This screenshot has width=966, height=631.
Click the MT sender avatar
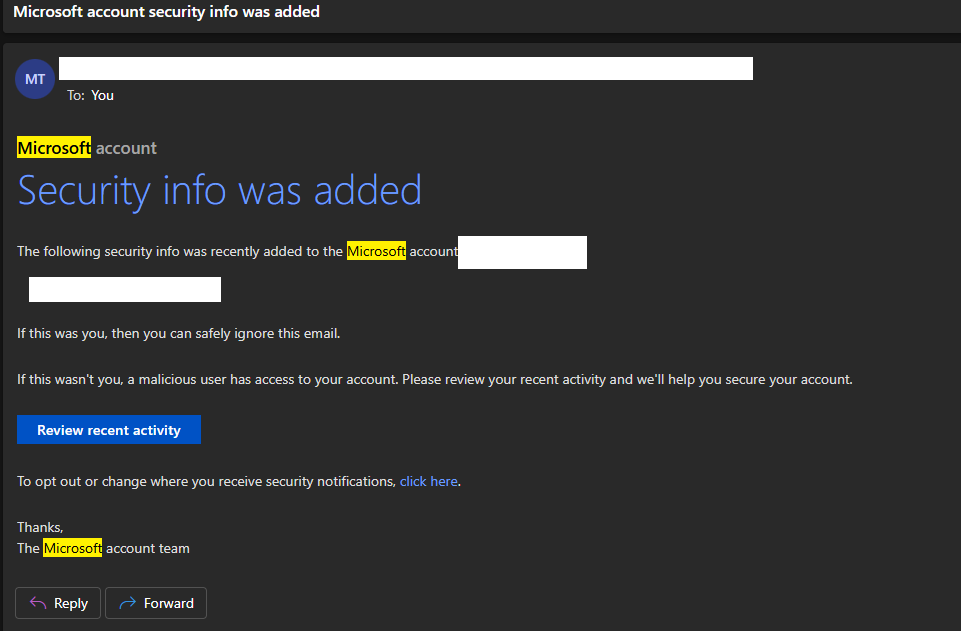(x=35, y=79)
